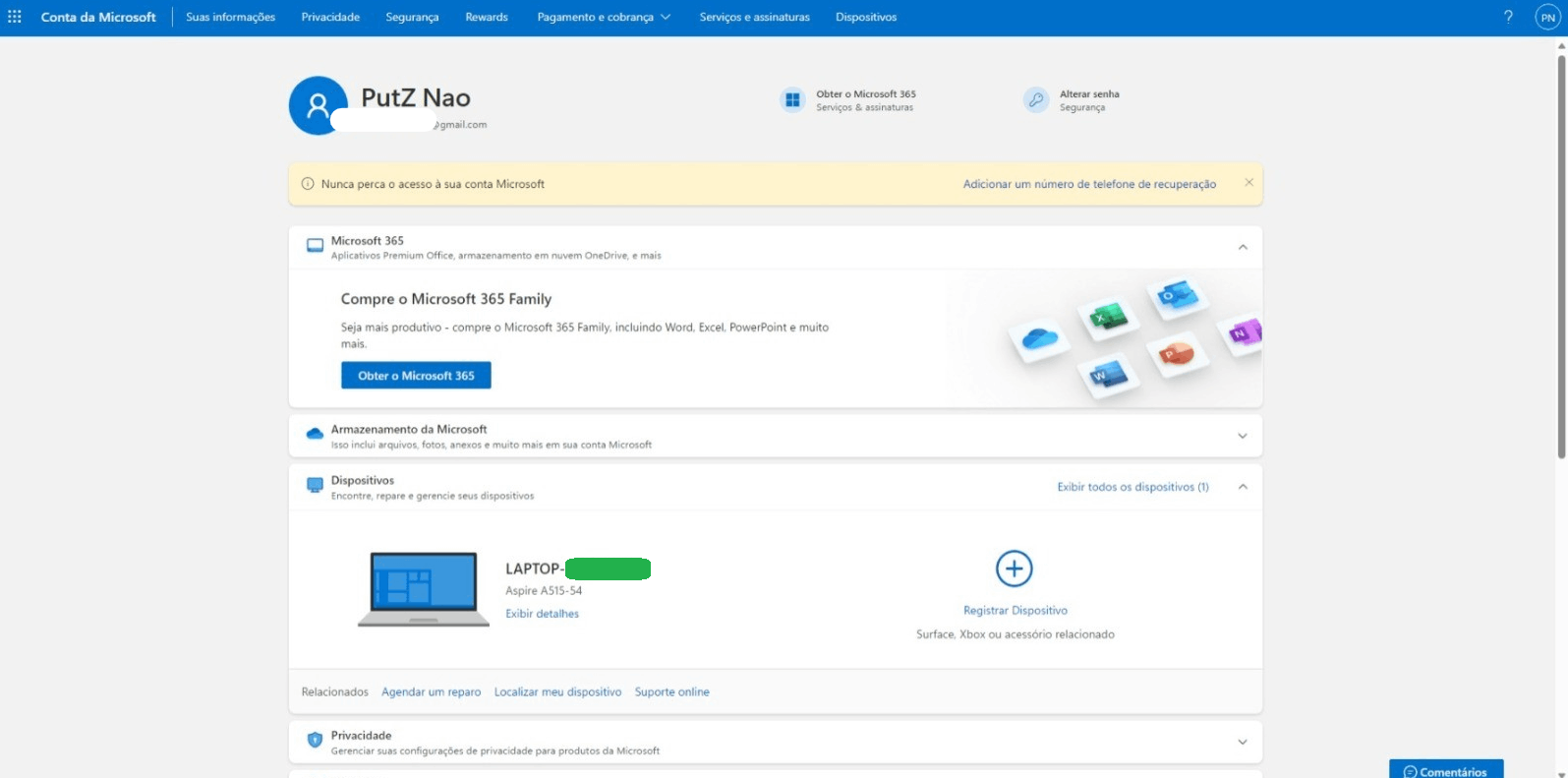Click the Obter o Microsoft 365 button
Image resolution: width=1568 pixels, height=778 pixels.
[416, 375]
